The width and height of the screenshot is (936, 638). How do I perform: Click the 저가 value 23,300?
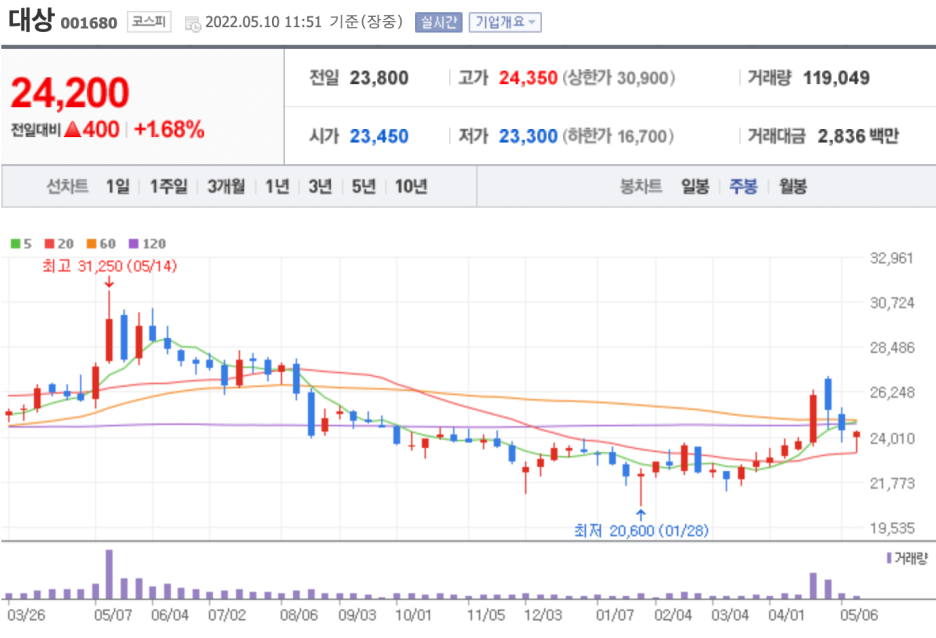click(x=528, y=136)
